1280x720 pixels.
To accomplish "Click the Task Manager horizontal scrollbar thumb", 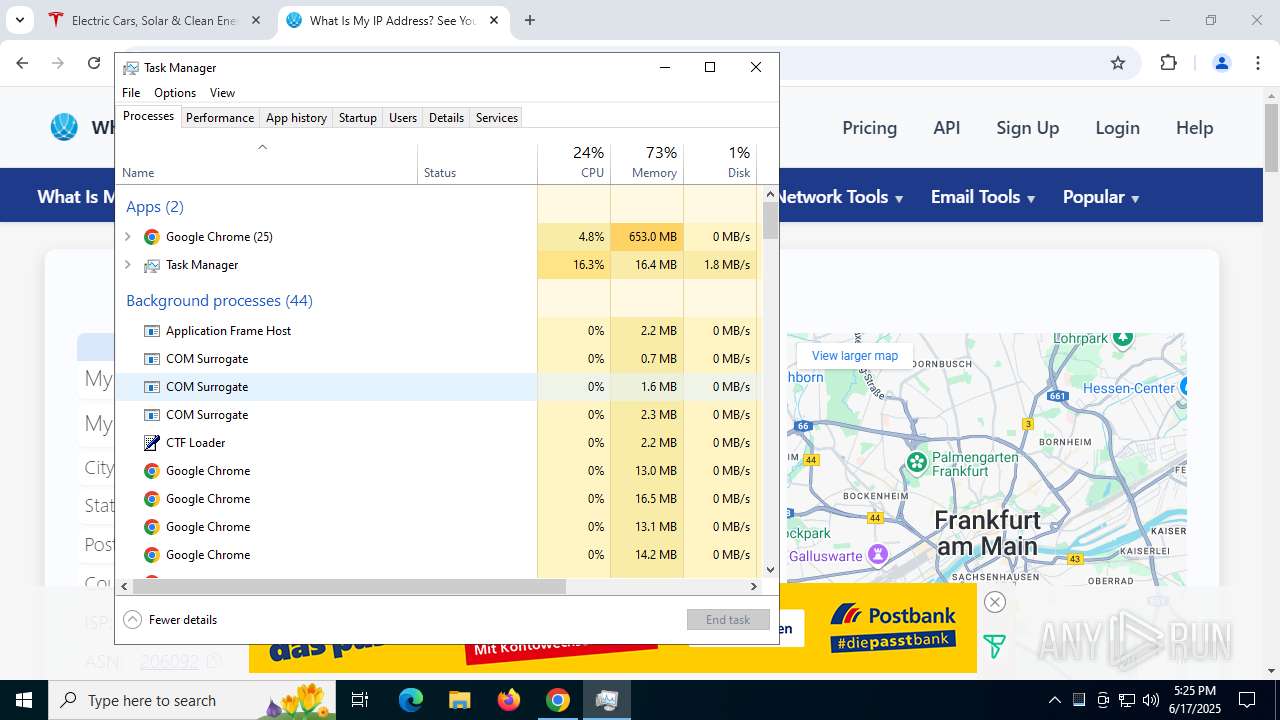I will pos(348,587).
